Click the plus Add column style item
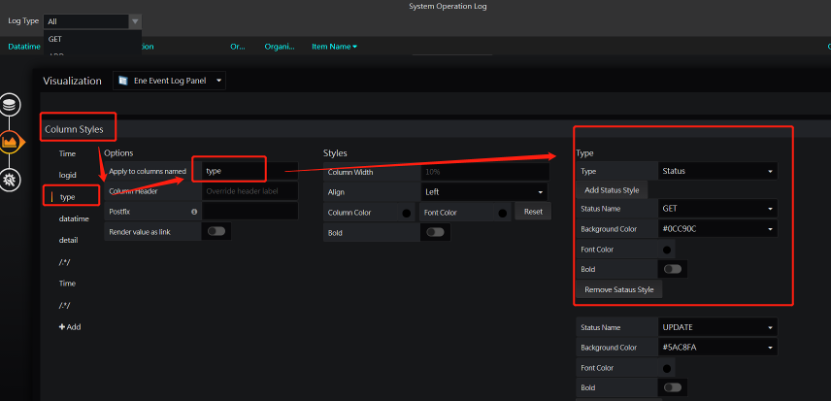This screenshot has height=402, width=832. pos(69,327)
